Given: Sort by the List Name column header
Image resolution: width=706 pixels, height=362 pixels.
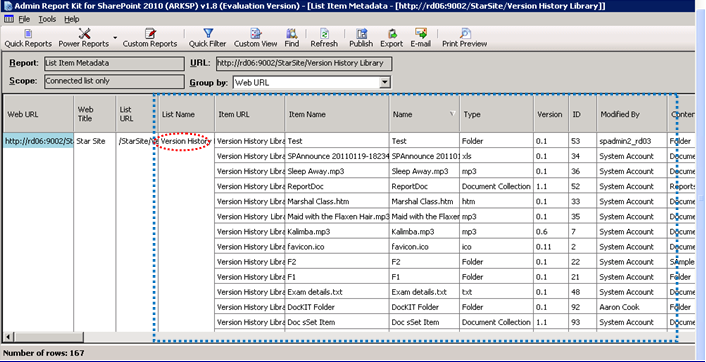Looking at the screenshot, I should [186, 114].
